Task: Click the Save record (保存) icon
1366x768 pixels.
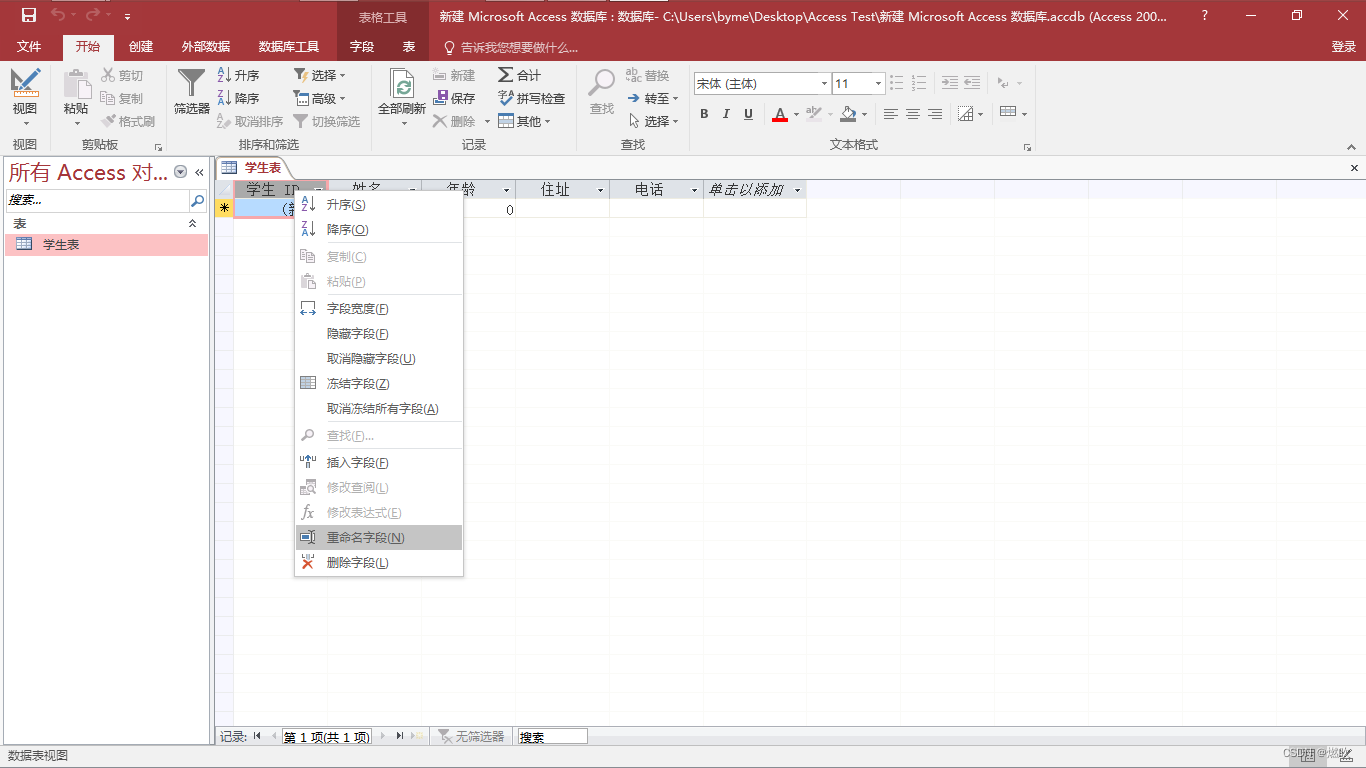Action: pos(454,98)
